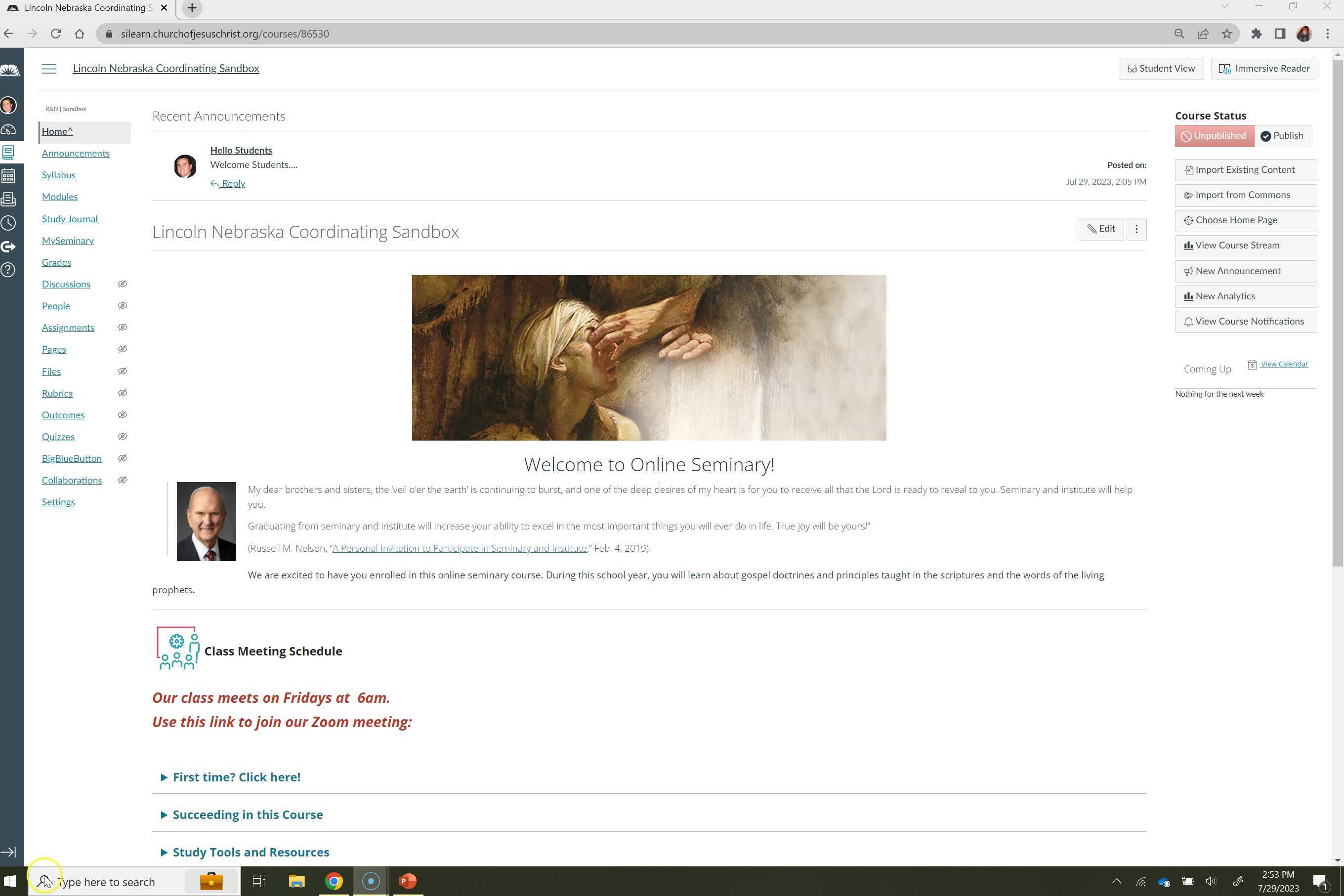Click the Publish course status button
This screenshot has height=896, width=1344.
[1282, 136]
